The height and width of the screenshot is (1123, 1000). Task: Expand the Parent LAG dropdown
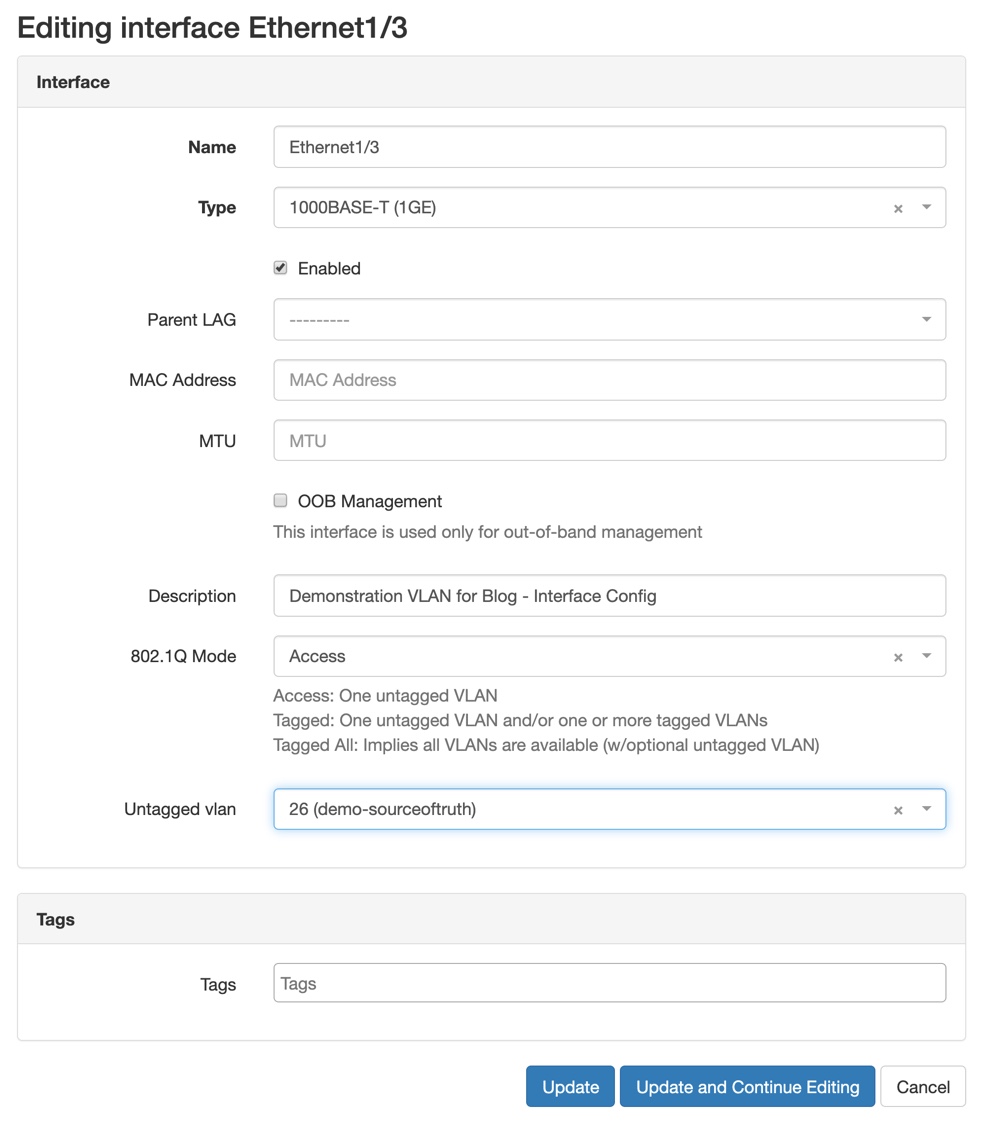pos(926,320)
